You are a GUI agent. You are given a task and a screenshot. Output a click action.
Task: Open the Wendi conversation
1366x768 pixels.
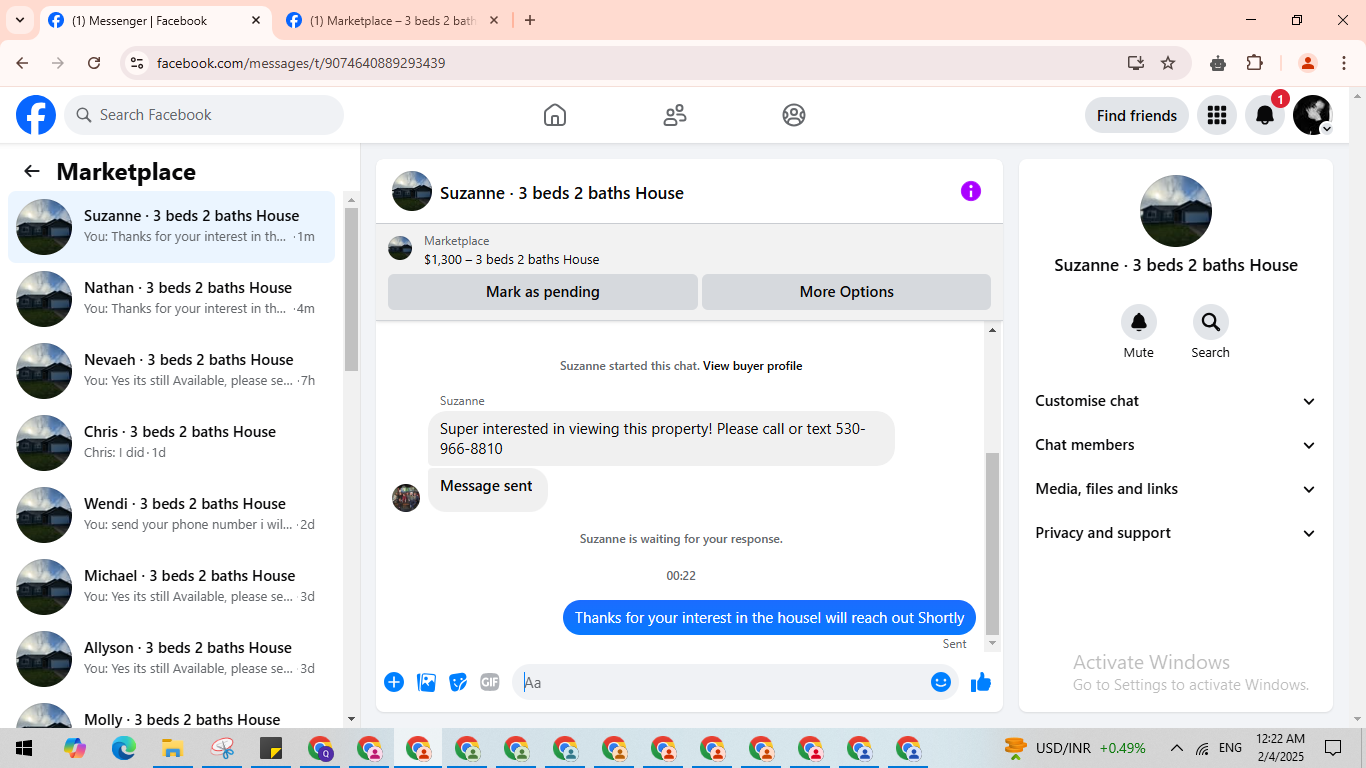pos(172,515)
